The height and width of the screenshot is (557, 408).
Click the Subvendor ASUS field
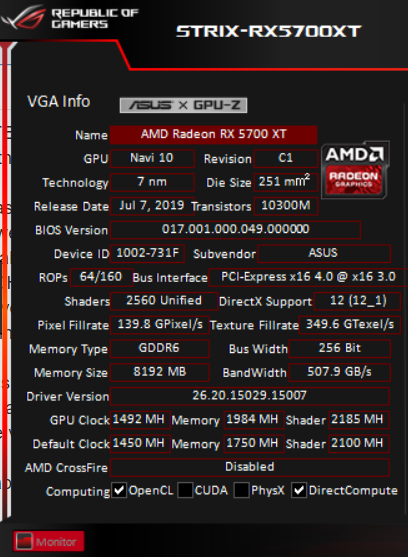pyautogui.click(x=324, y=253)
